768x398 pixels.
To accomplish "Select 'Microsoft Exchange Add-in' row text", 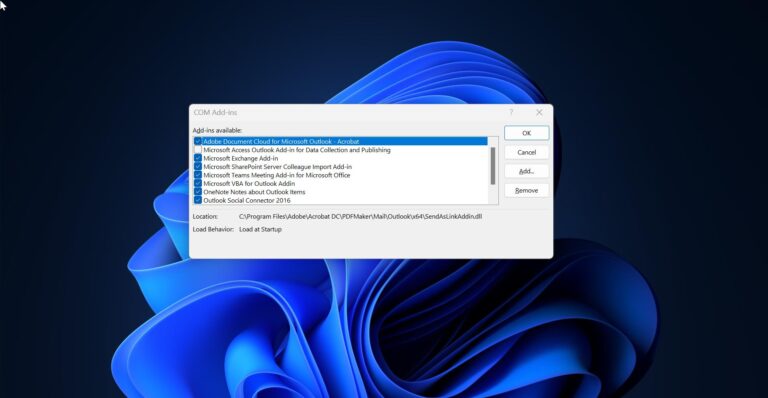I will (x=240, y=158).
